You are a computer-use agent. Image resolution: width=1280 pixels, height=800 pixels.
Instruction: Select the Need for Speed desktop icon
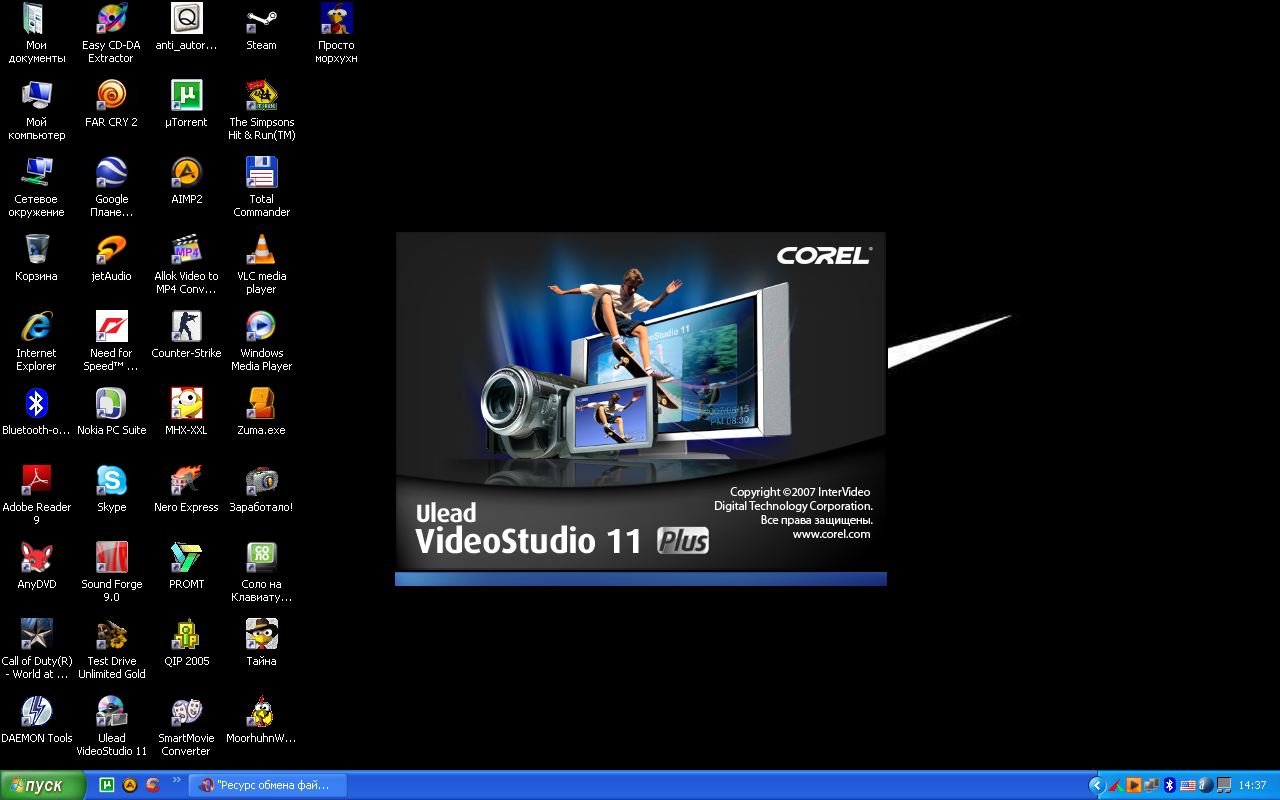[111, 327]
